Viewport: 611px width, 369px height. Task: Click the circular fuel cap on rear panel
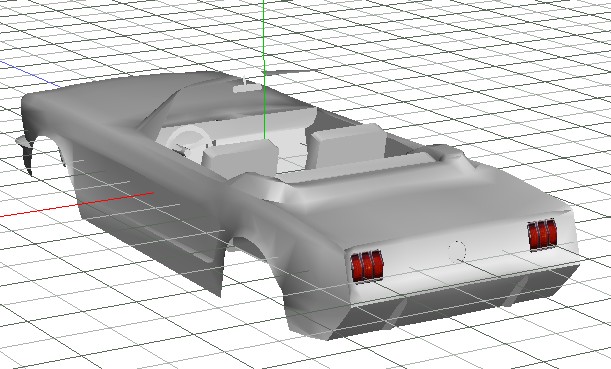[x=456, y=251]
